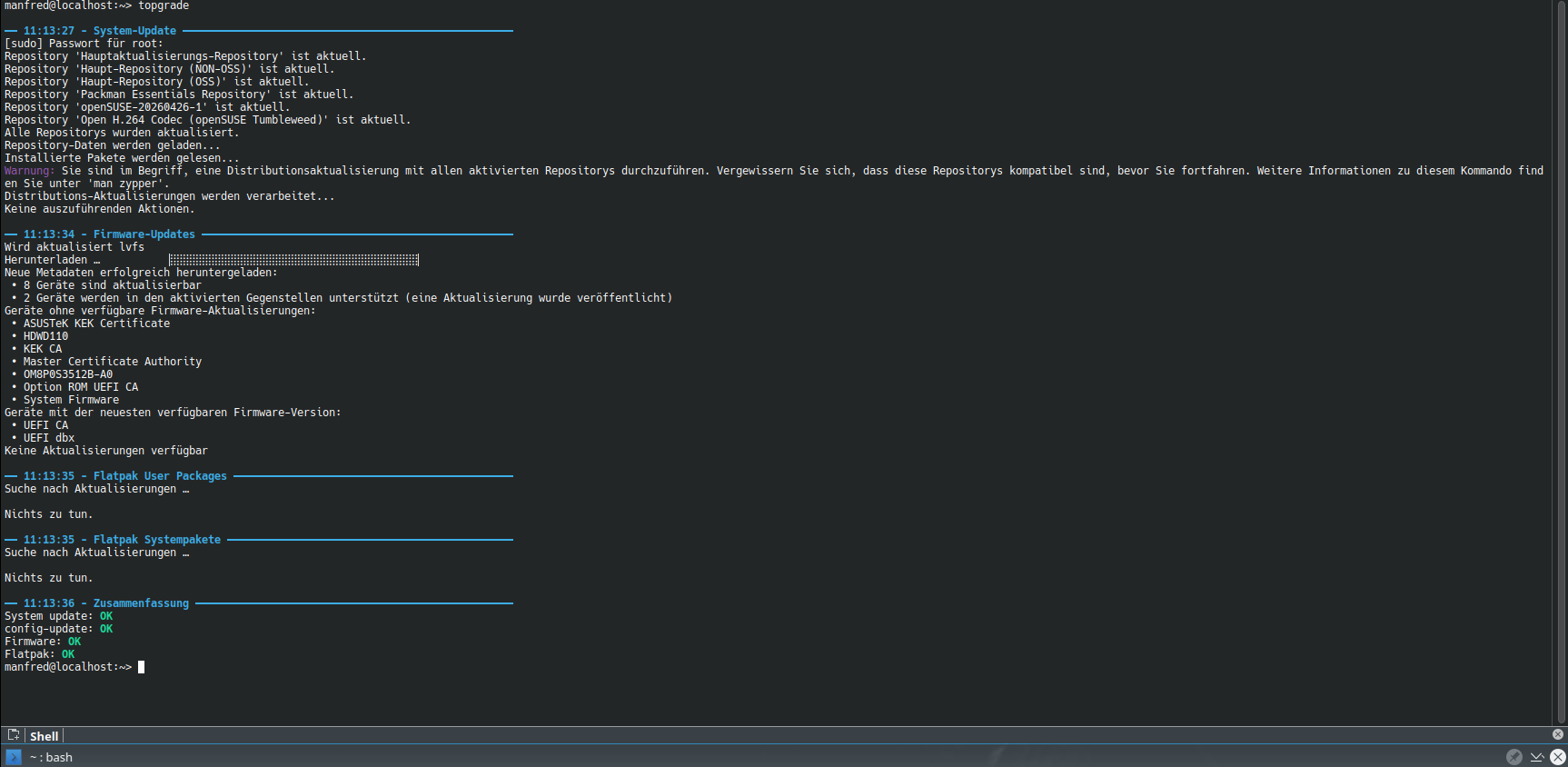Click the 'System Firmware' bullet entry
This screenshot has height=767, width=1568.
coord(71,400)
